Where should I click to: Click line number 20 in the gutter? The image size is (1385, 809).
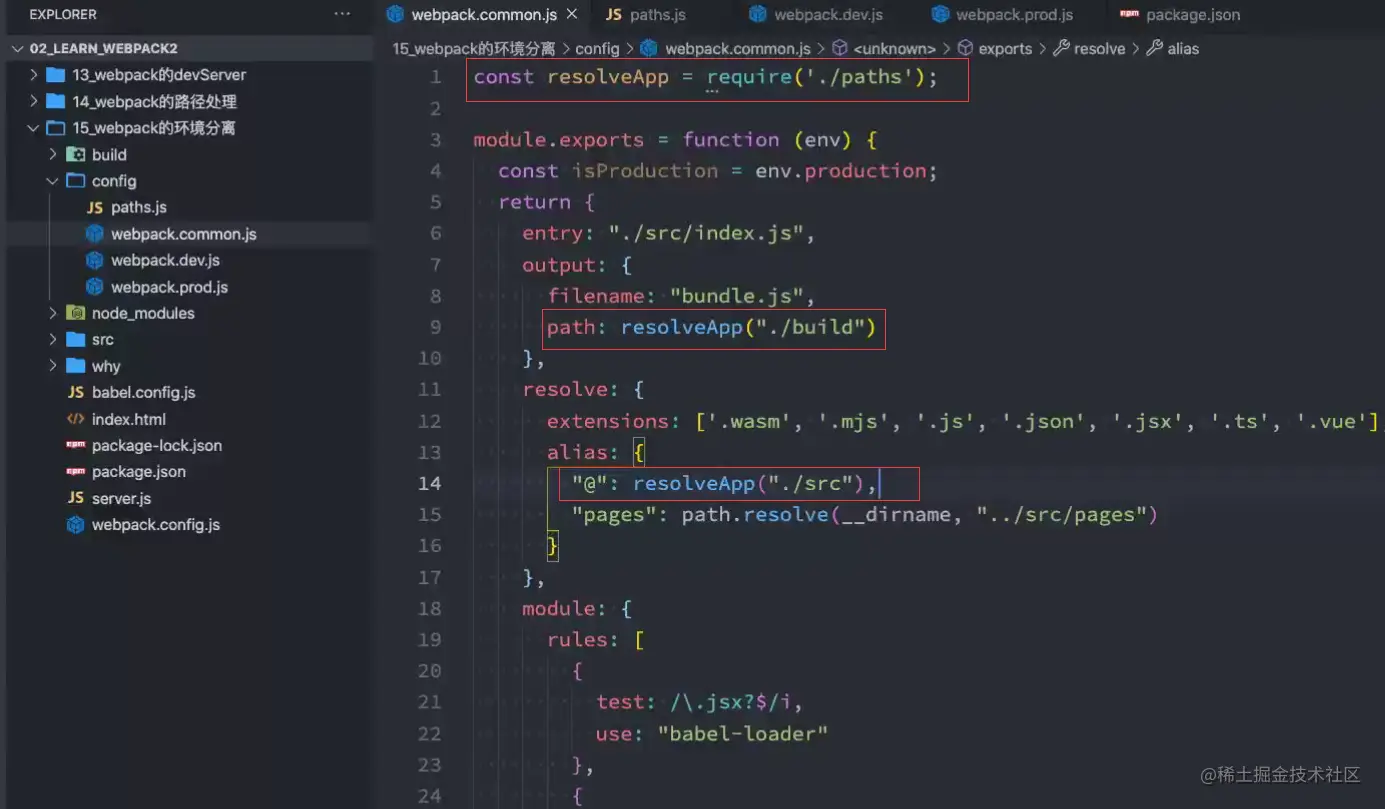tap(429, 671)
